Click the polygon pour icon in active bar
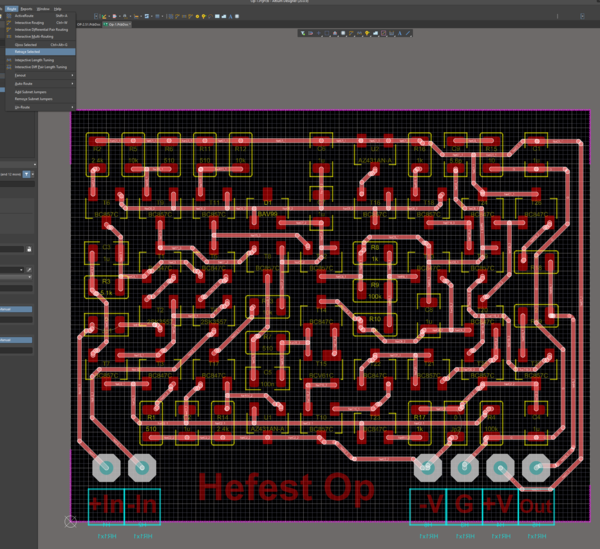This screenshot has width=600, height=549. pyautogui.click(x=375, y=33)
